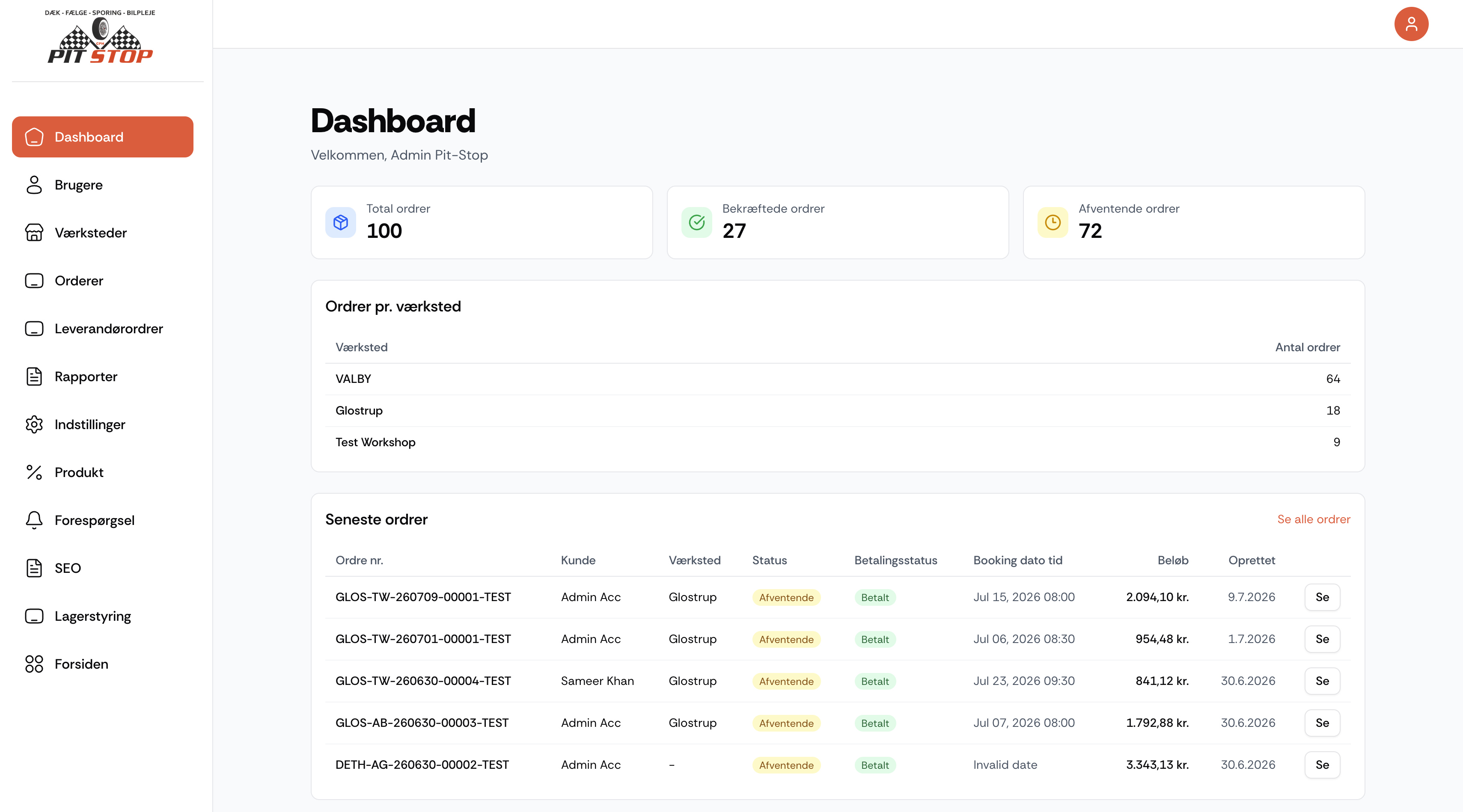The image size is (1463, 812).
Task: Open the Indstillinger menu label
Action: 90,424
